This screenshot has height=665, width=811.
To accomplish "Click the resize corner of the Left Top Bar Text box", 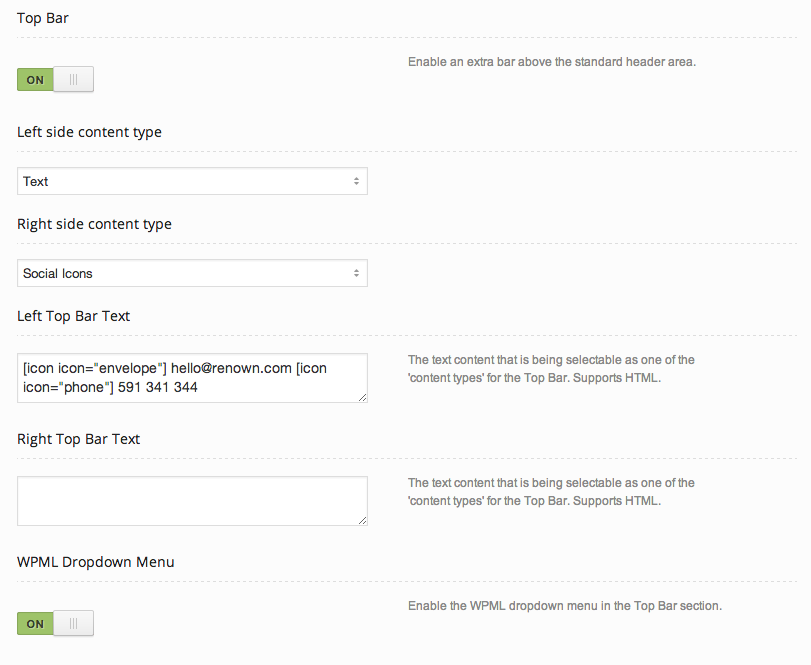I will [362, 397].
